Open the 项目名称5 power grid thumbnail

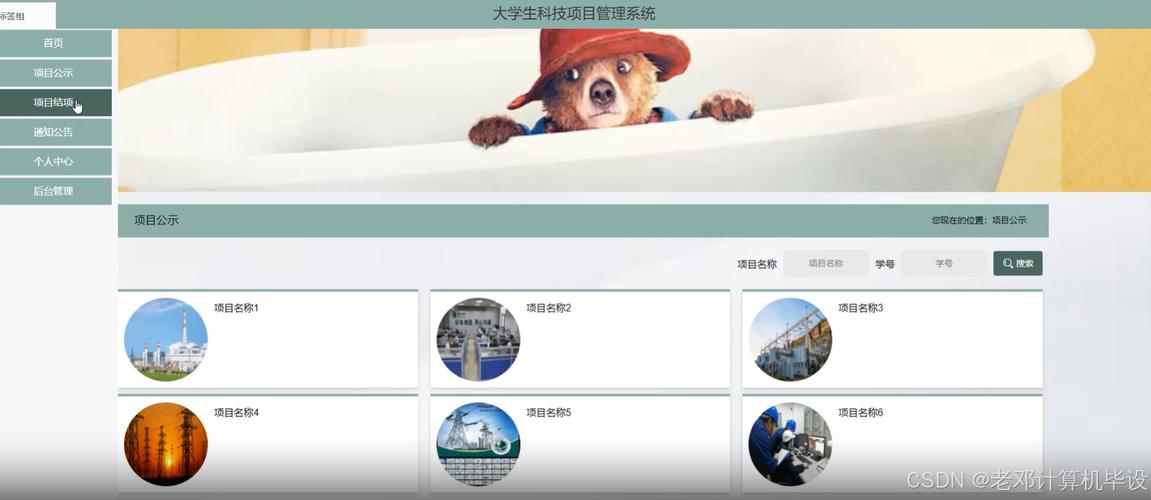click(478, 444)
